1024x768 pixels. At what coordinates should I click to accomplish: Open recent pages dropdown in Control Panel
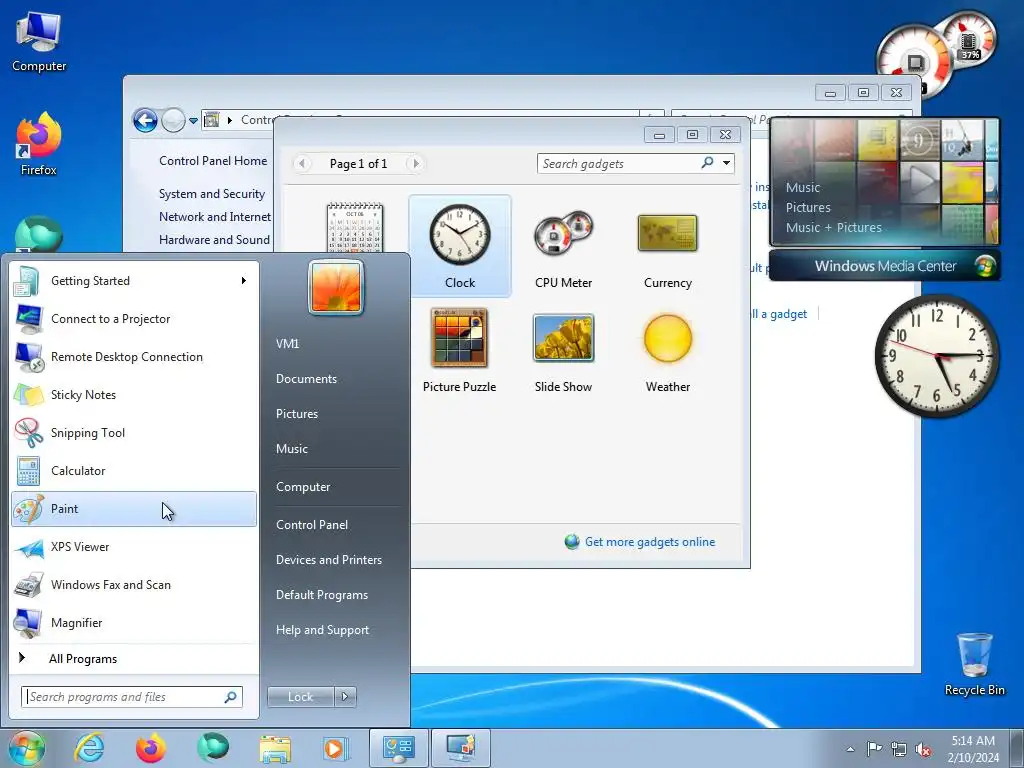[x=193, y=121]
